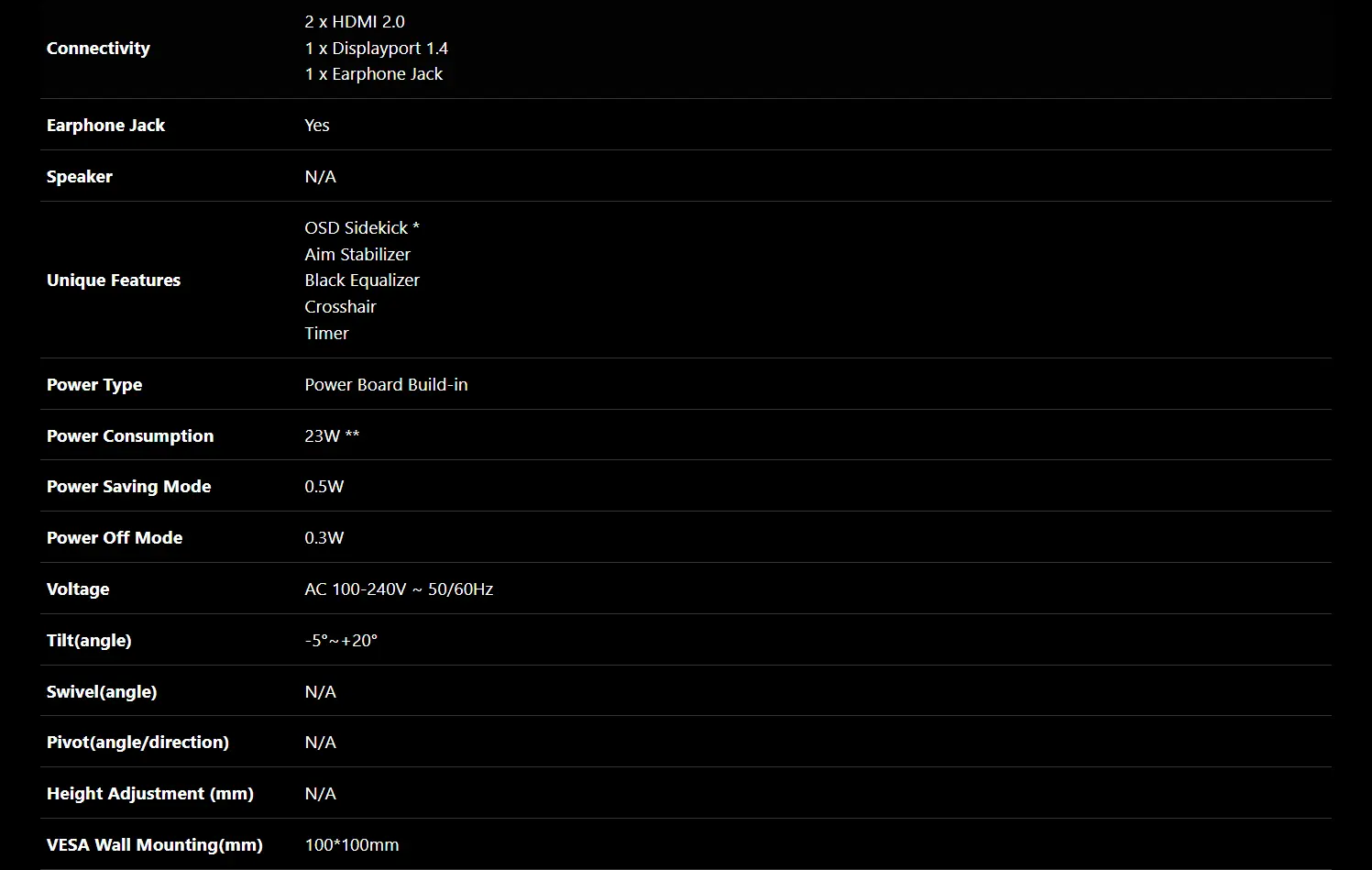Viewport: 1372px width, 870px height.
Task: Click the 'OSD Sidekick *' feature text
Action: (361, 228)
